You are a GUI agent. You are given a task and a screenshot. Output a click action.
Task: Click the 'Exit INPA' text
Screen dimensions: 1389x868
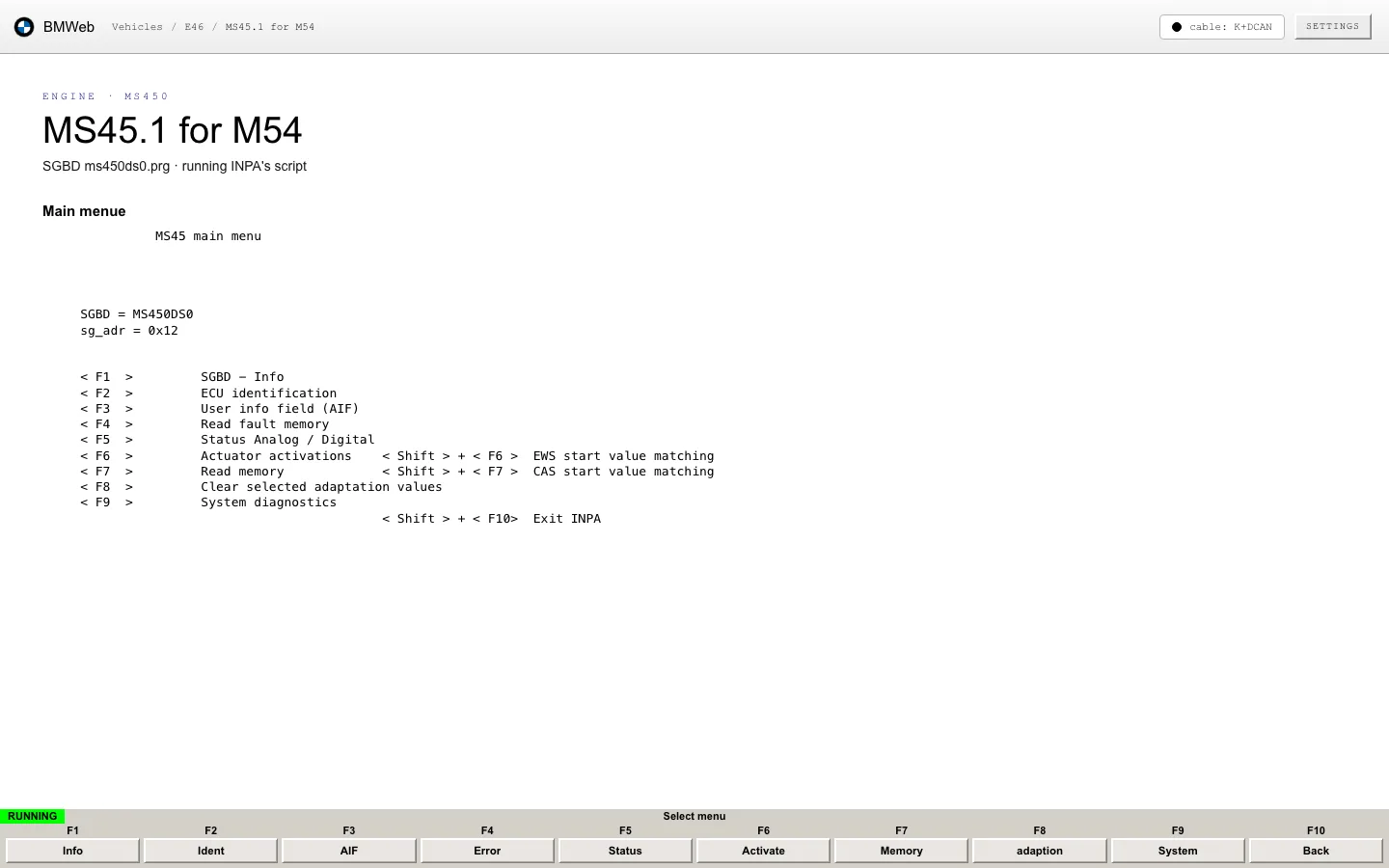click(567, 519)
